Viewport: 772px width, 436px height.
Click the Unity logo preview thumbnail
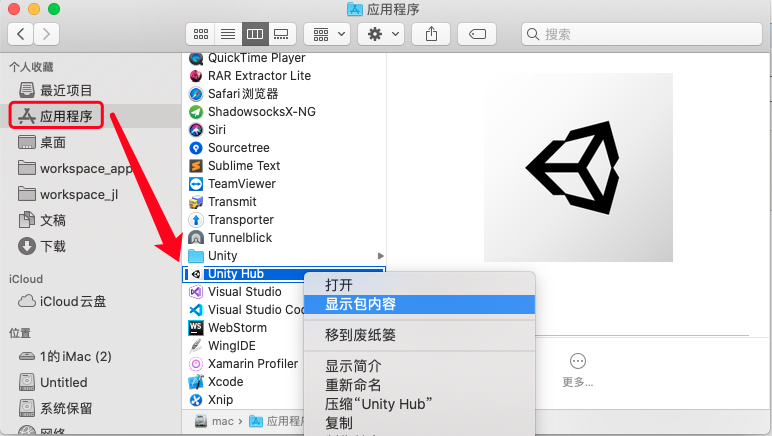[x=578, y=167]
